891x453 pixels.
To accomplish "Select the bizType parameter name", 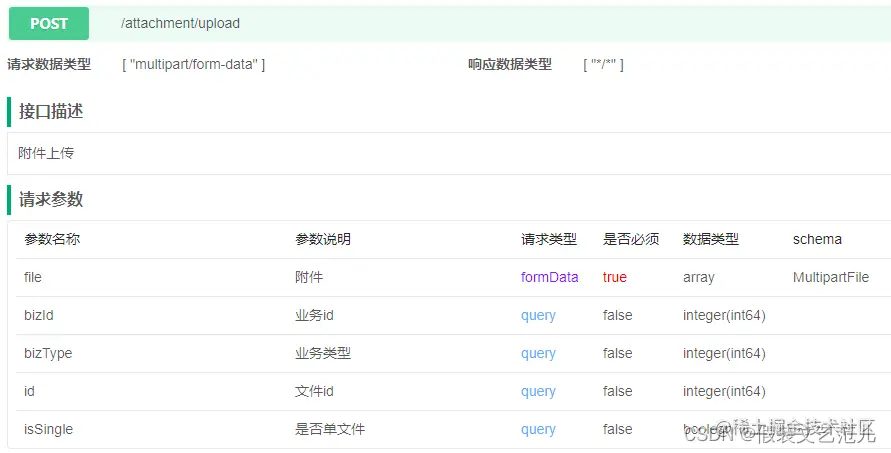I will (x=48, y=354).
